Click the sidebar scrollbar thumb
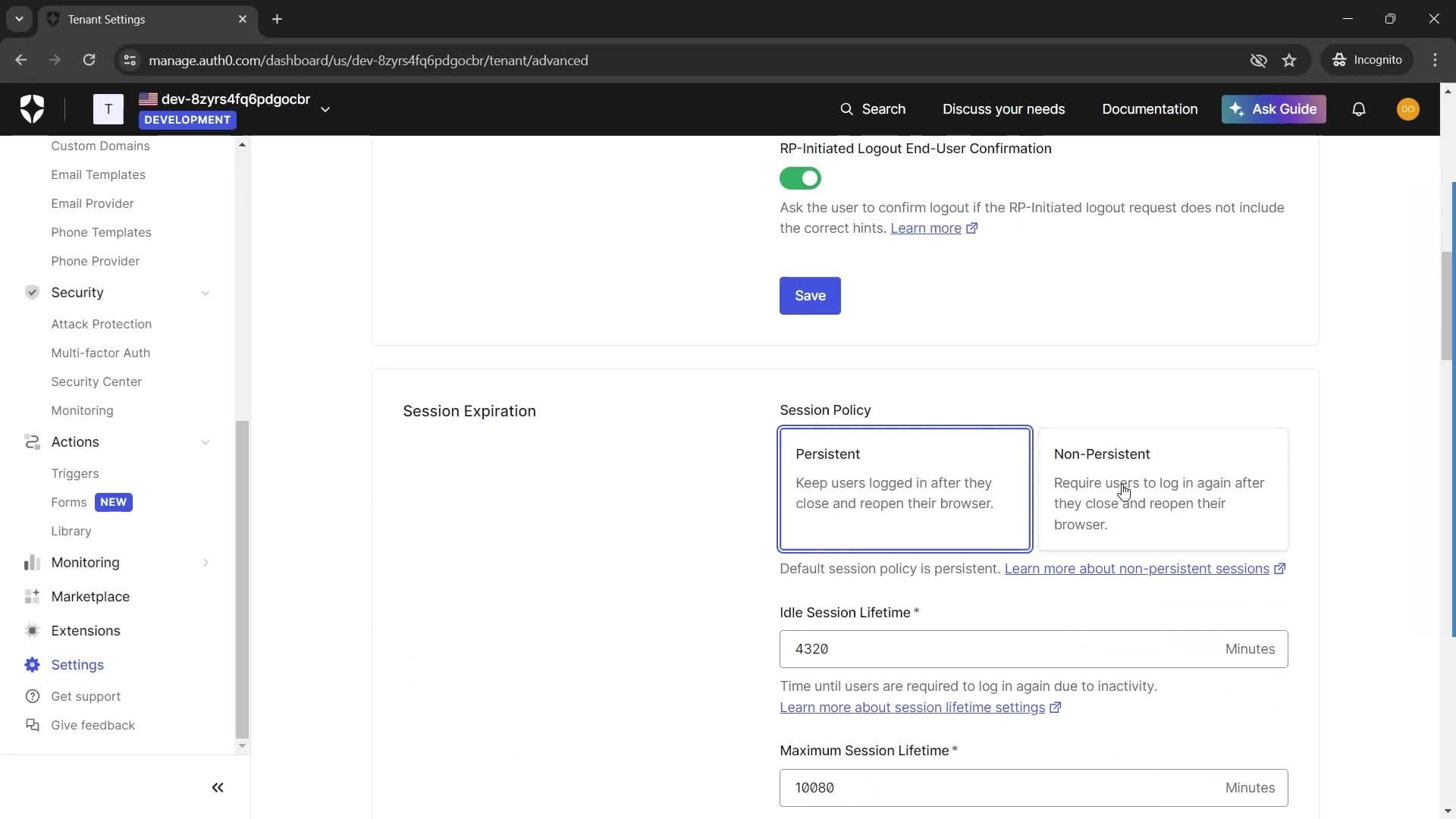Viewport: 1456px width, 819px height. click(x=242, y=579)
